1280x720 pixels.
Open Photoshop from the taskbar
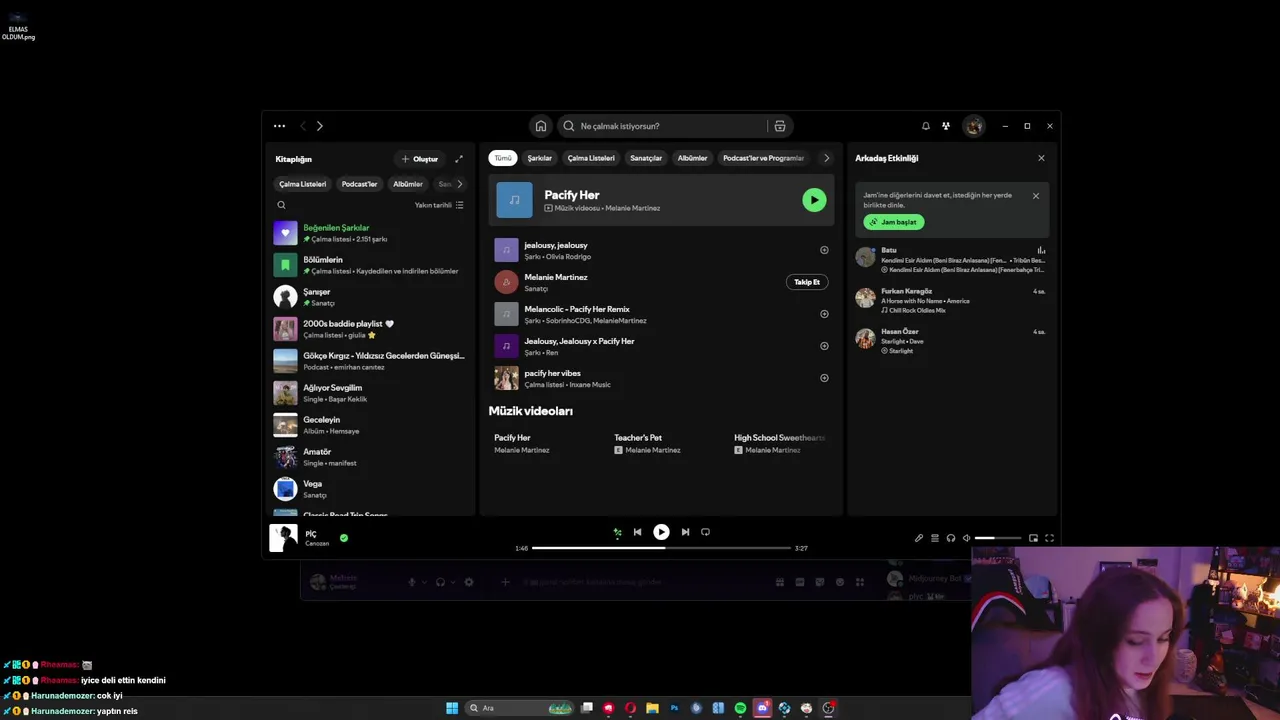(x=674, y=708)
